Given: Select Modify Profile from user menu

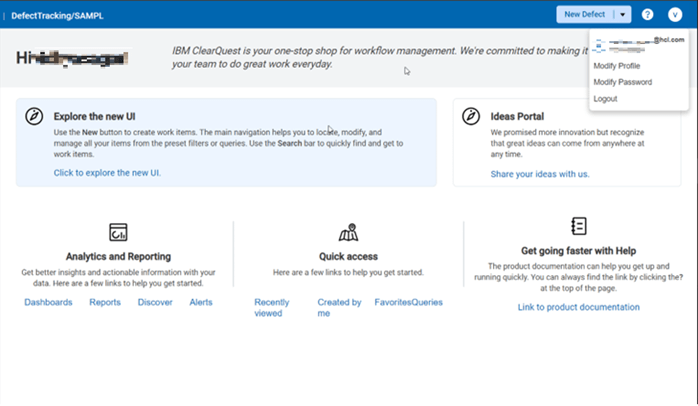Looking at the screenshot, I should (617, 66).
